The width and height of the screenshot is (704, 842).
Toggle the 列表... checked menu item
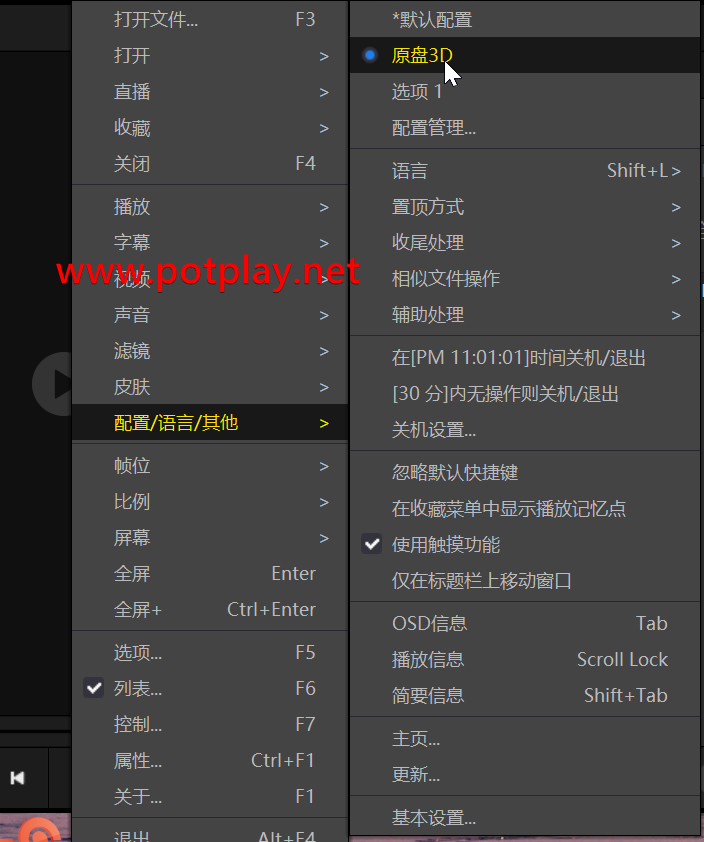[x=210, y=688]
